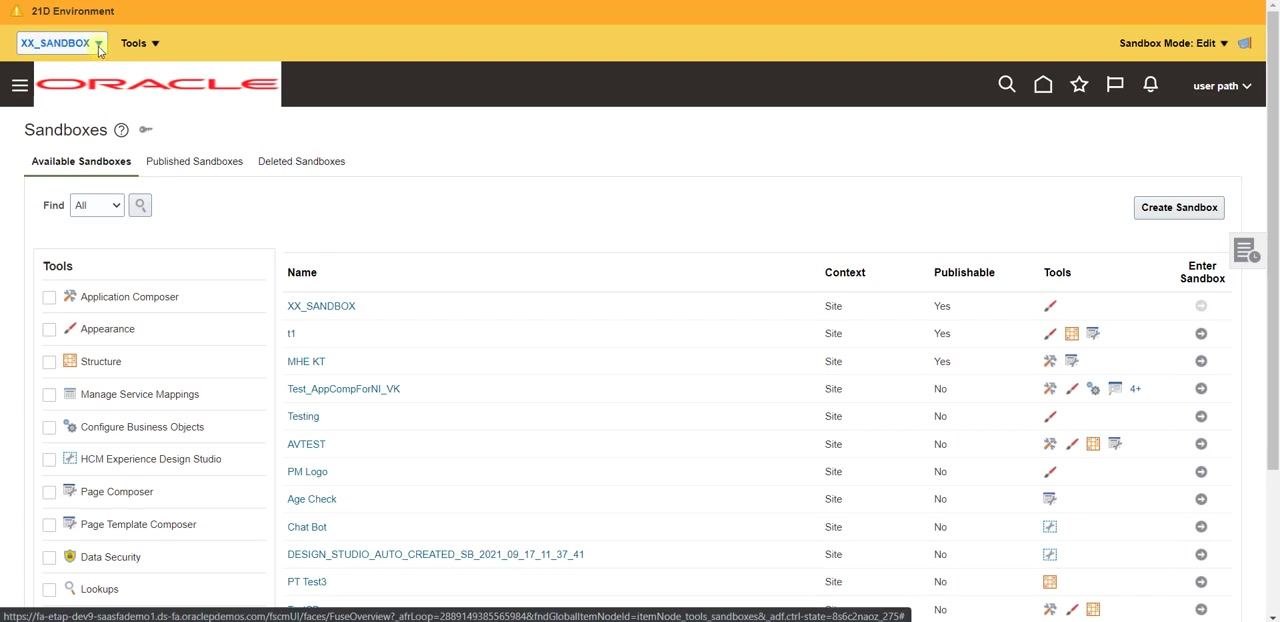Open the AVTEST sandbox link

pos(306,444)
